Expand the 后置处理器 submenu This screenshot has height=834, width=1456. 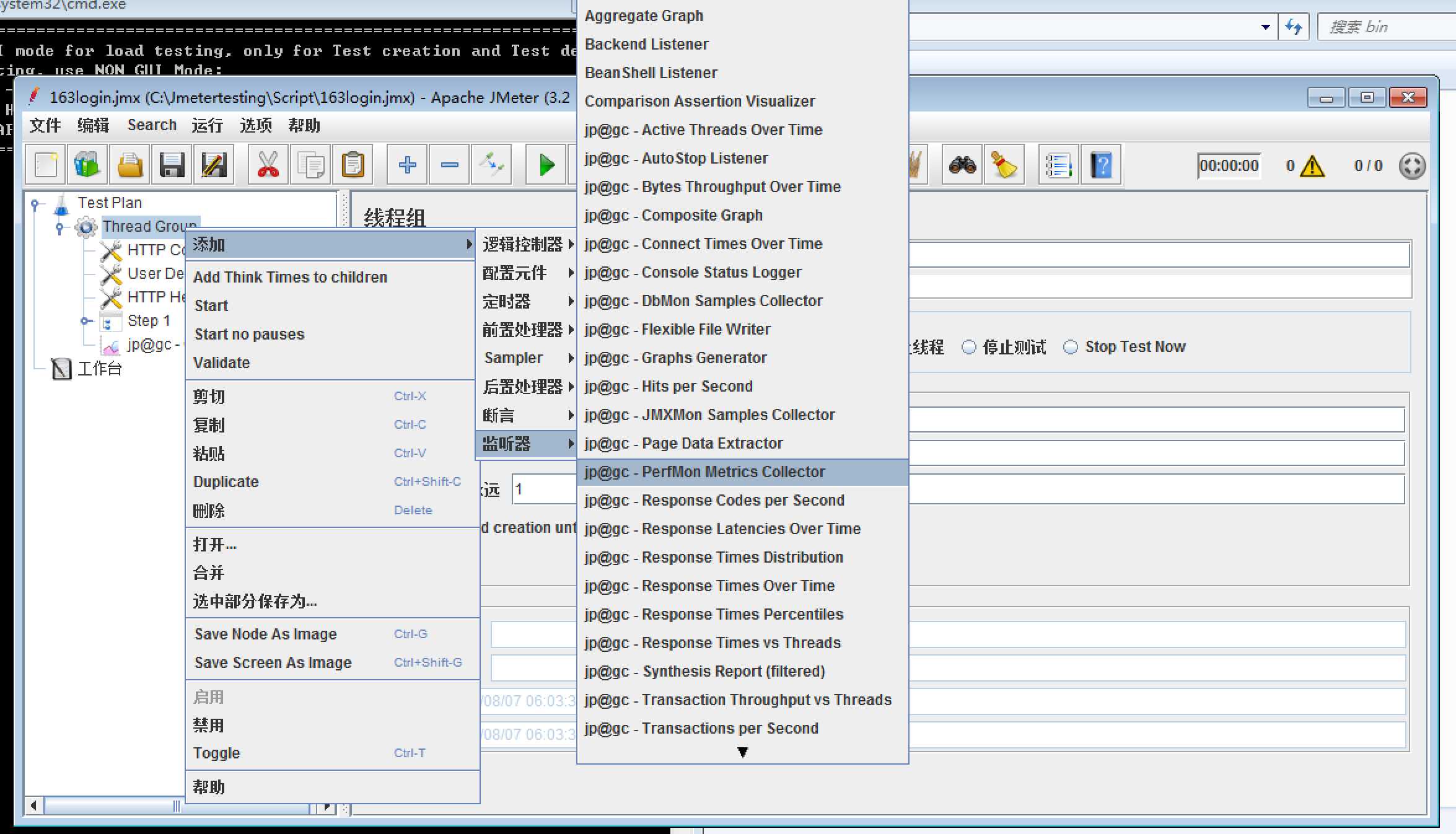[527, 387]
